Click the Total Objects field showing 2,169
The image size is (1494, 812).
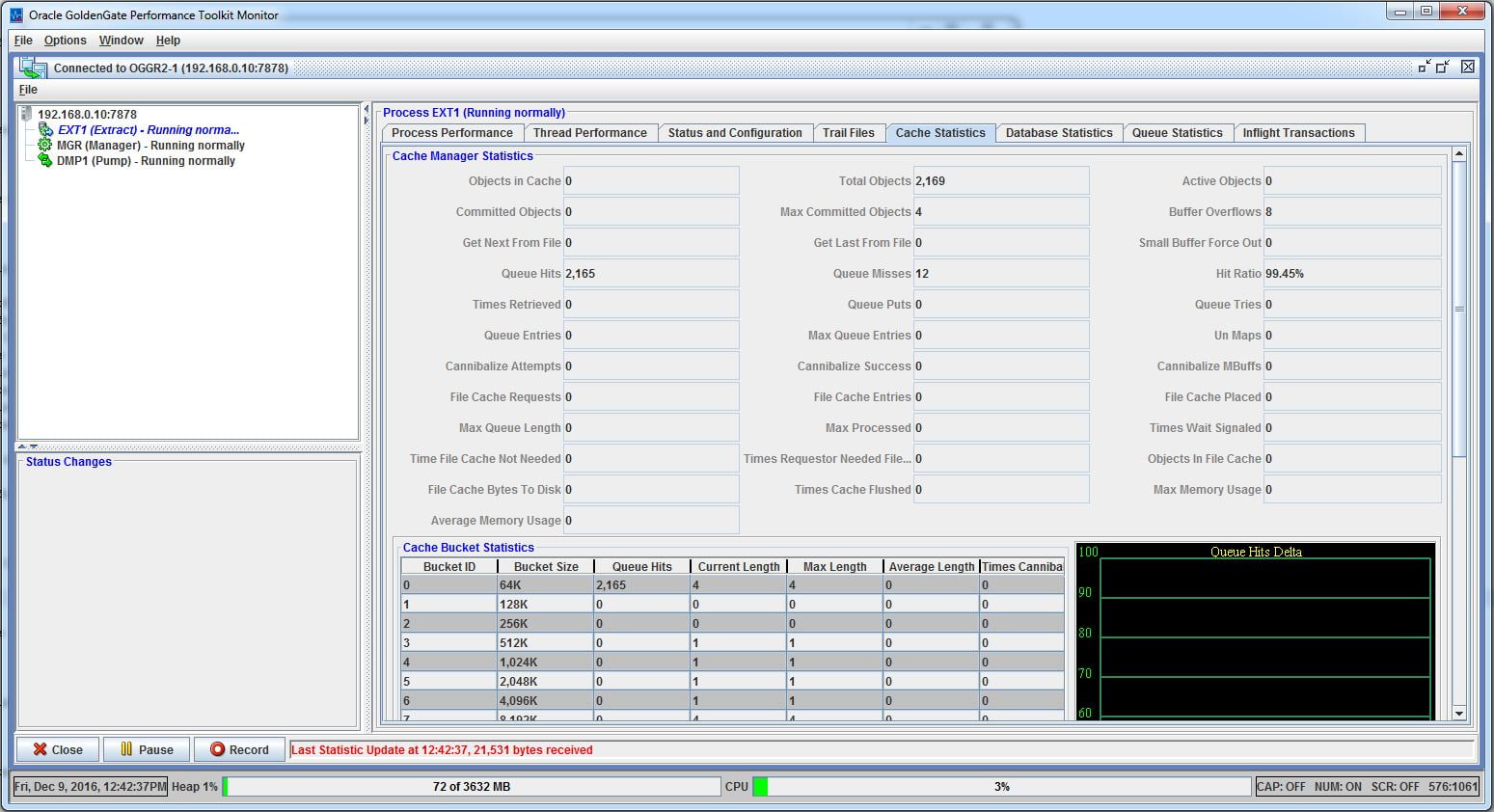(1001, 180)
